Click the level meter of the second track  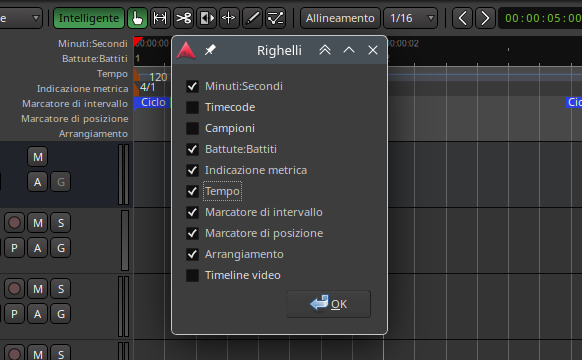pyautogui.click(x=125, y=240)
